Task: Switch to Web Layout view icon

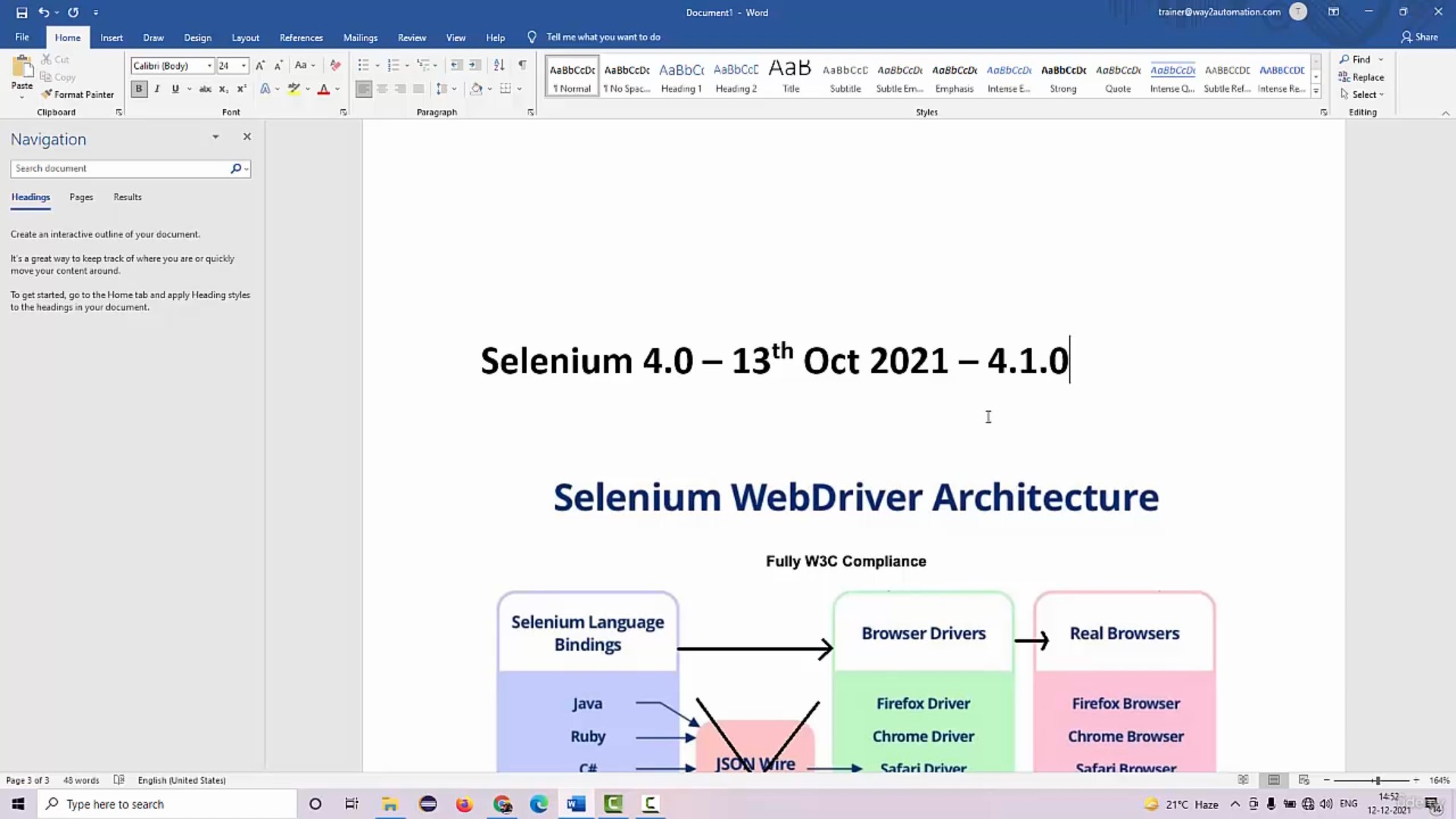Action: tap(1304, 780)
